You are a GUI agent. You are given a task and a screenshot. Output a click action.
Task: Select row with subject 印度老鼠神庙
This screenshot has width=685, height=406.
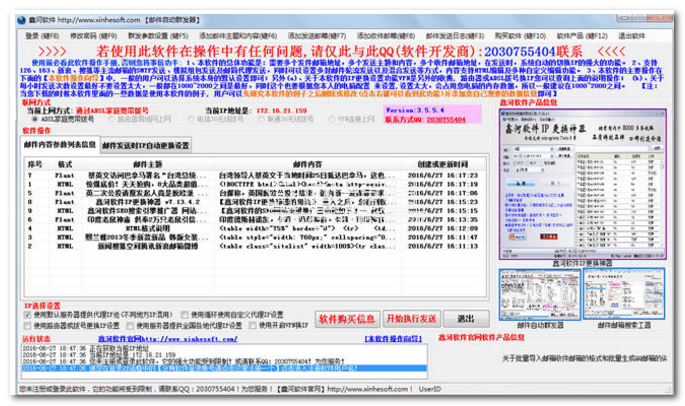[256, 220]
